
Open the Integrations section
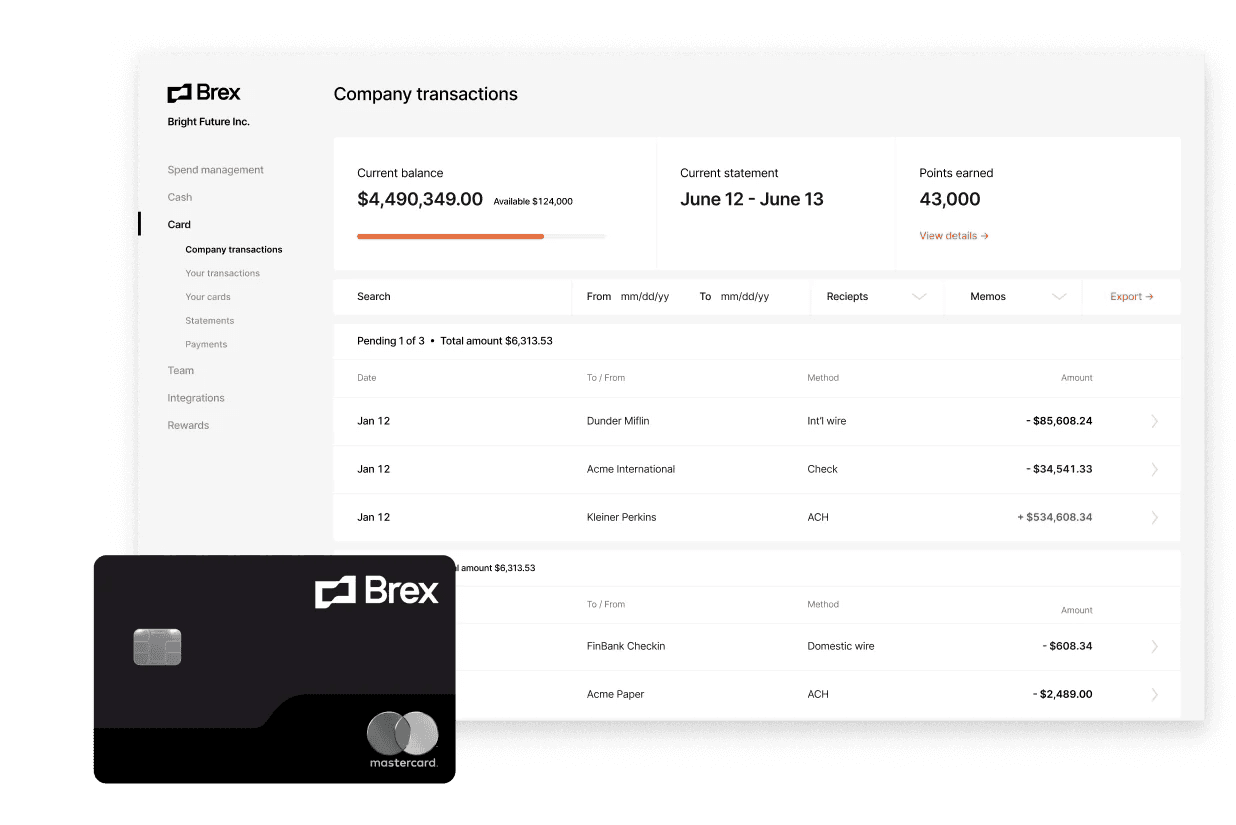[196, 398]
